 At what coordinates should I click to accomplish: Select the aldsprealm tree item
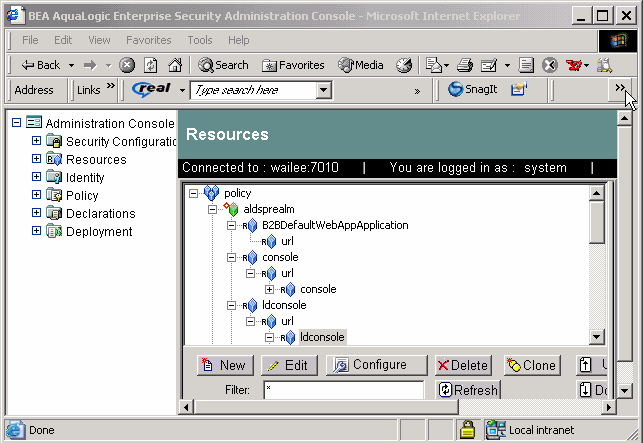[269, 209]
